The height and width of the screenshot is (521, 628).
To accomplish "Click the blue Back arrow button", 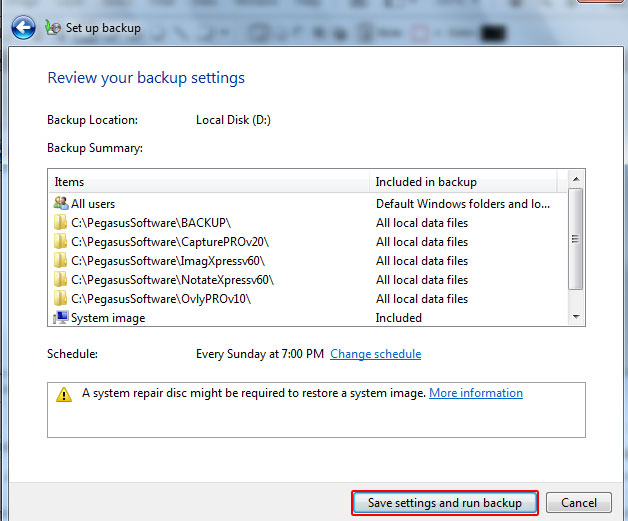I will [23, 28].
